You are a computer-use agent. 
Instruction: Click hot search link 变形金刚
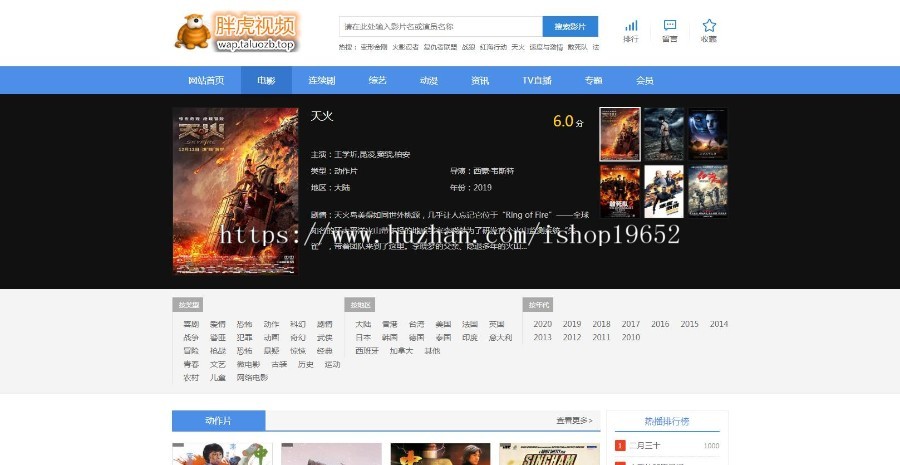pyautogui.click(x=374, y=47)
